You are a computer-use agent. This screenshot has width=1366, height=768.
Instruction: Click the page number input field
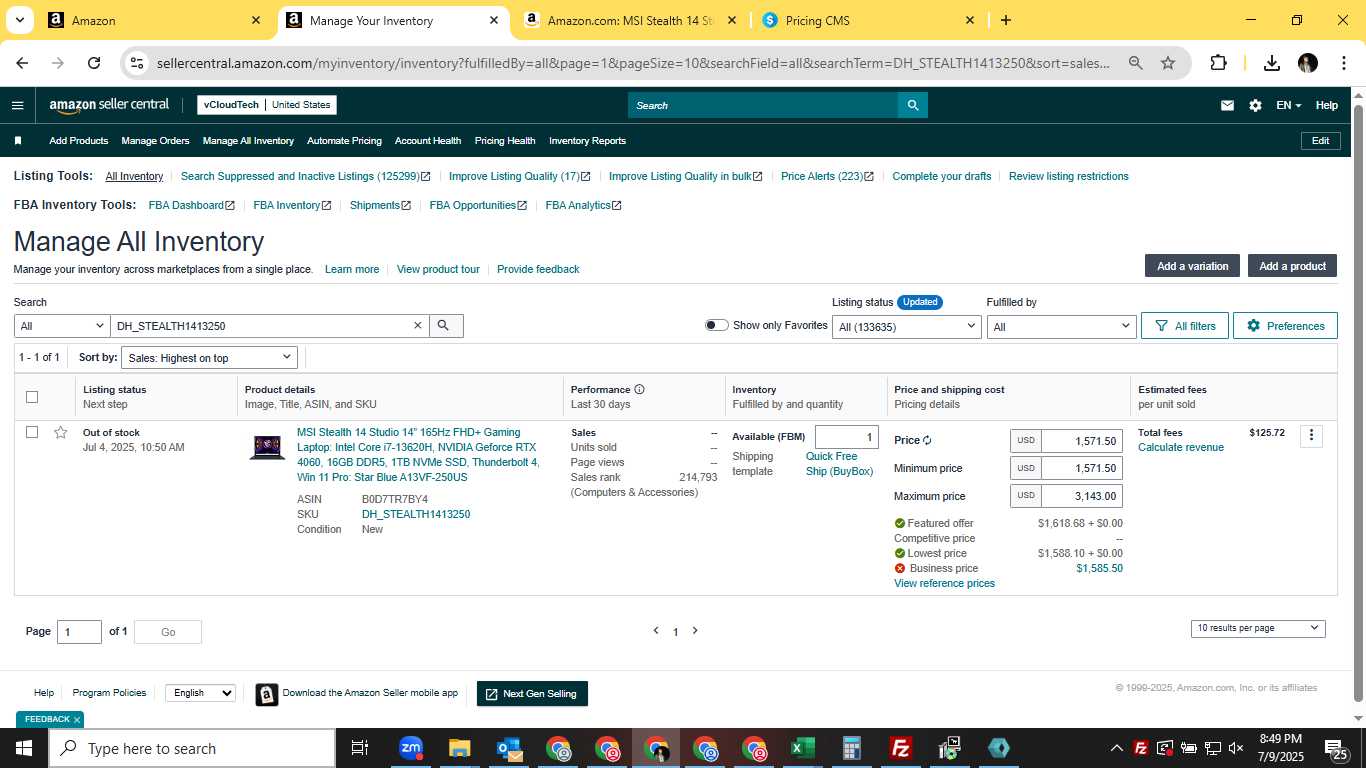tap(80, 631)
